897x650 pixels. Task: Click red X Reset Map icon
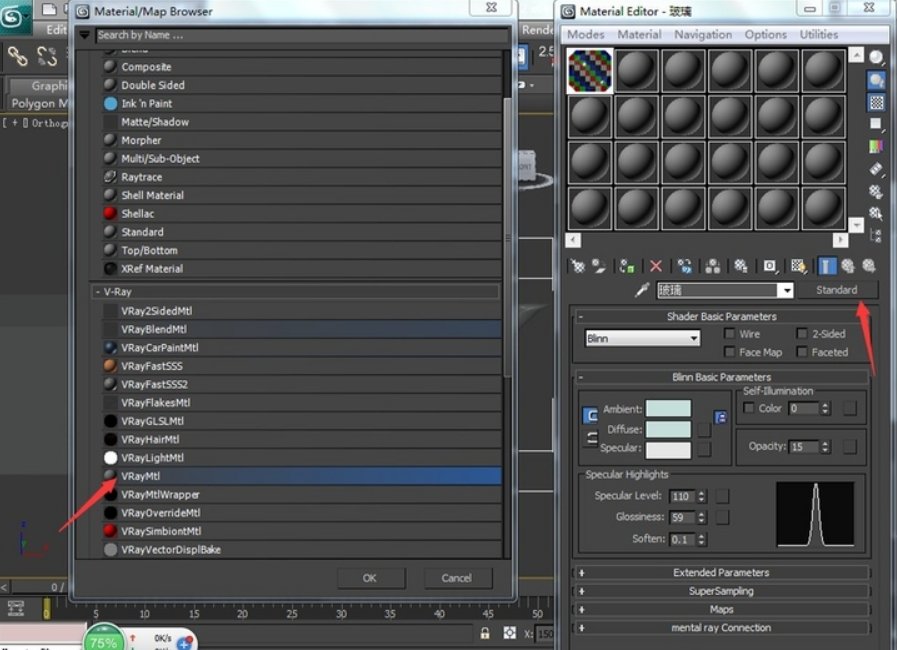coord(656,266)
